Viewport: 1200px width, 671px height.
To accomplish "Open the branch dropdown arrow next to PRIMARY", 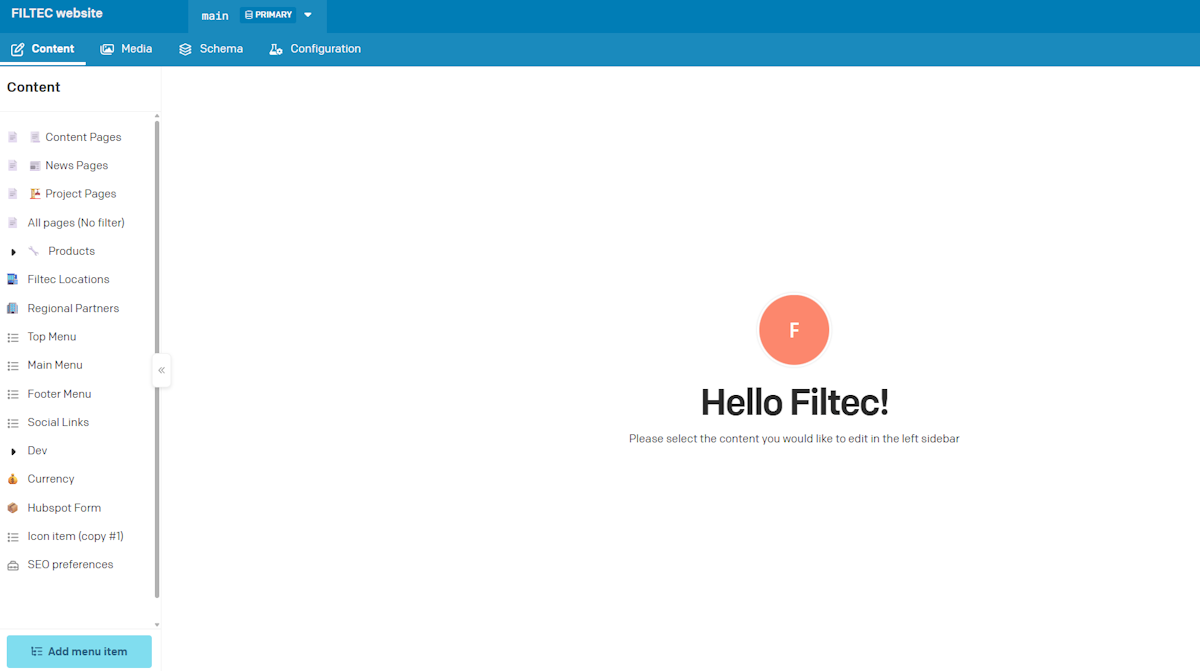I will (x=308, y=15).
